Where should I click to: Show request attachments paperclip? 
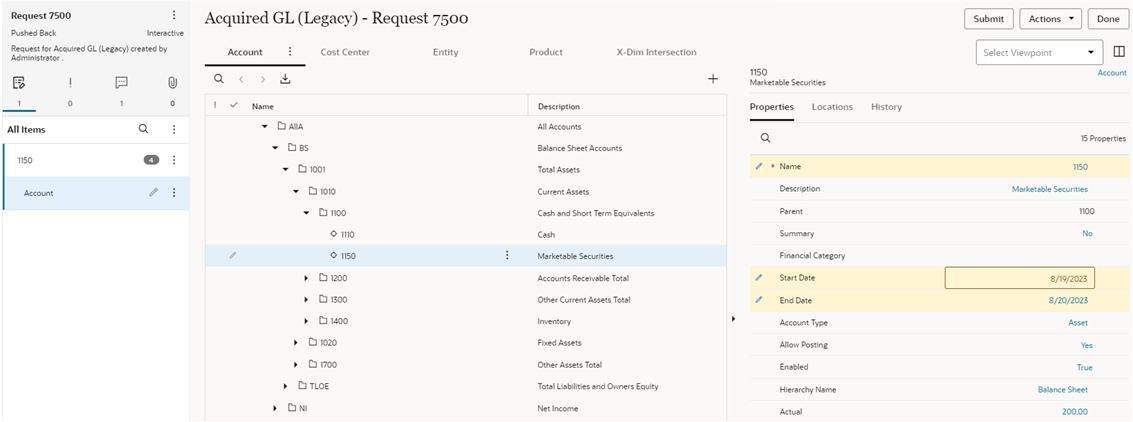pyautogui.click(x=172, y=83)
